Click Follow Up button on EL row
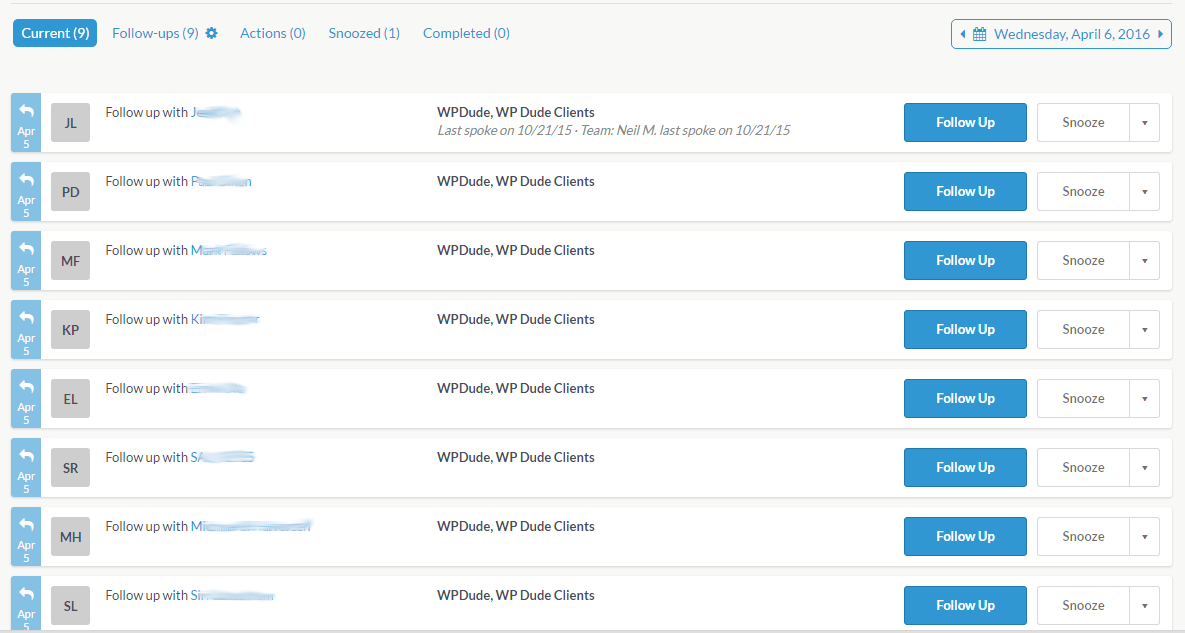Image resolution: width=1185 pixels, height=633 pixels. tap(965, 398)
